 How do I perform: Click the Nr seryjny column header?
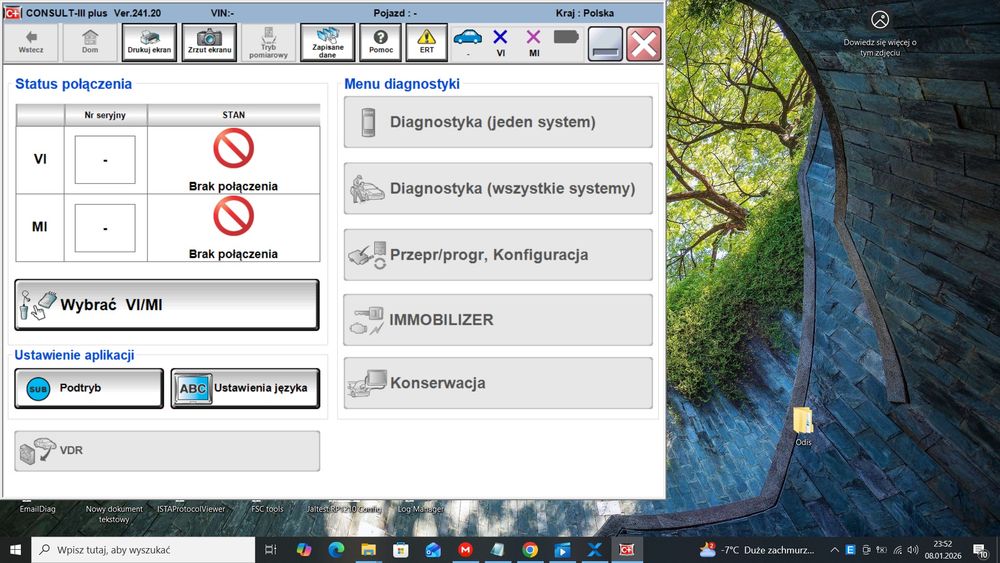click(105, 115)
